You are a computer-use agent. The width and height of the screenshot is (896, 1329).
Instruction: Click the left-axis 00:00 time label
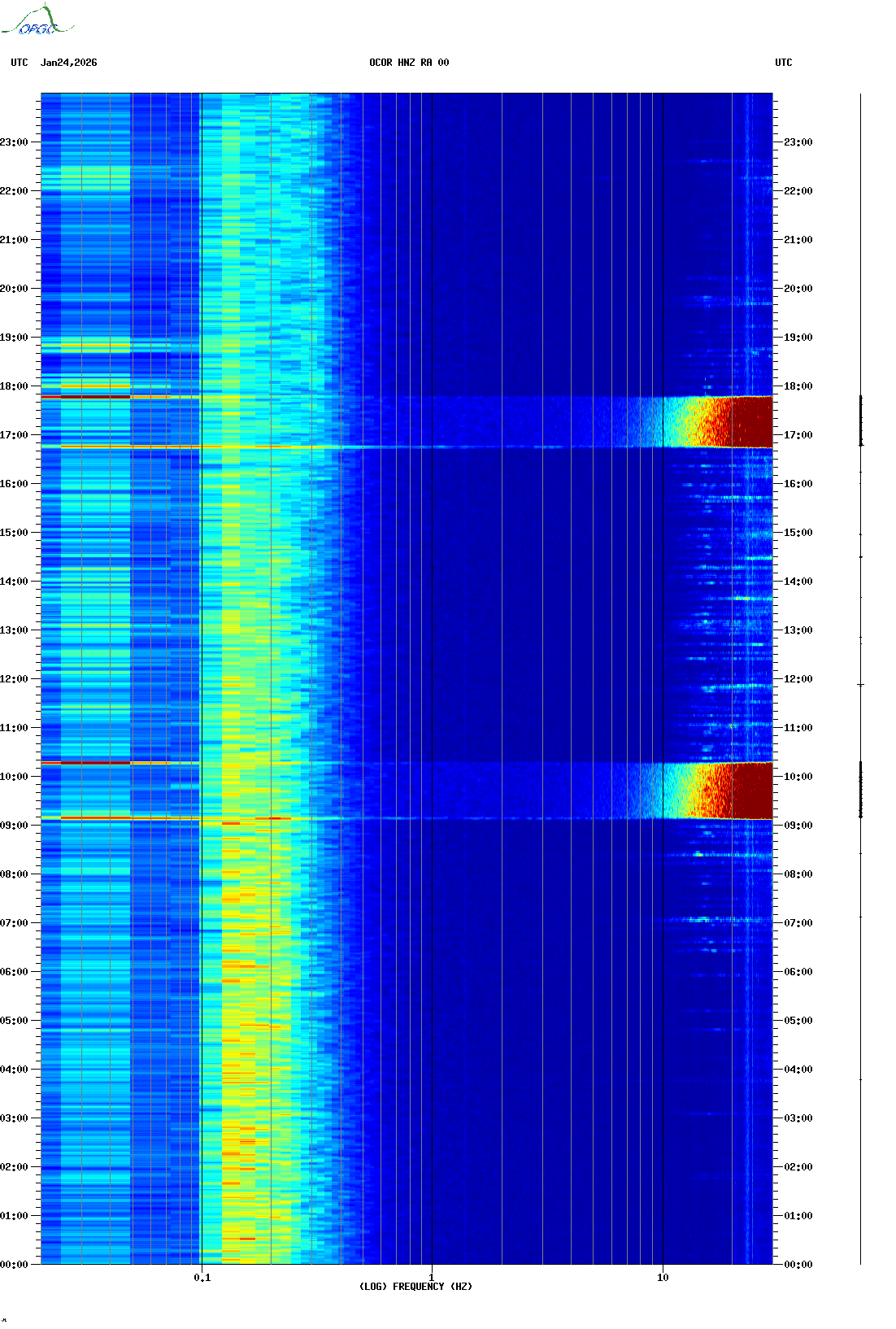click(14, 1265)
